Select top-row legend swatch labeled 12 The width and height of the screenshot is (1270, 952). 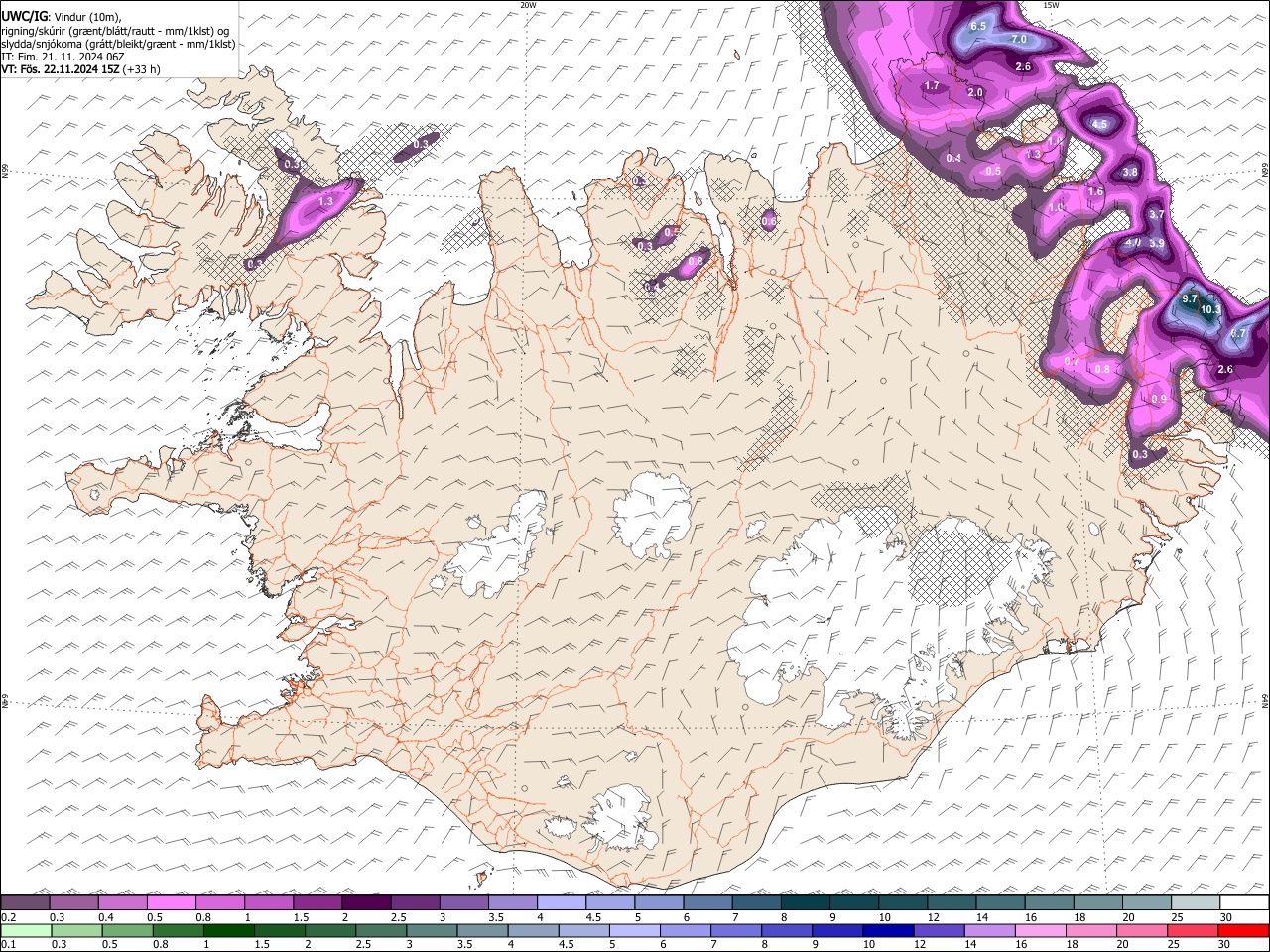click(x=952, y=903)
